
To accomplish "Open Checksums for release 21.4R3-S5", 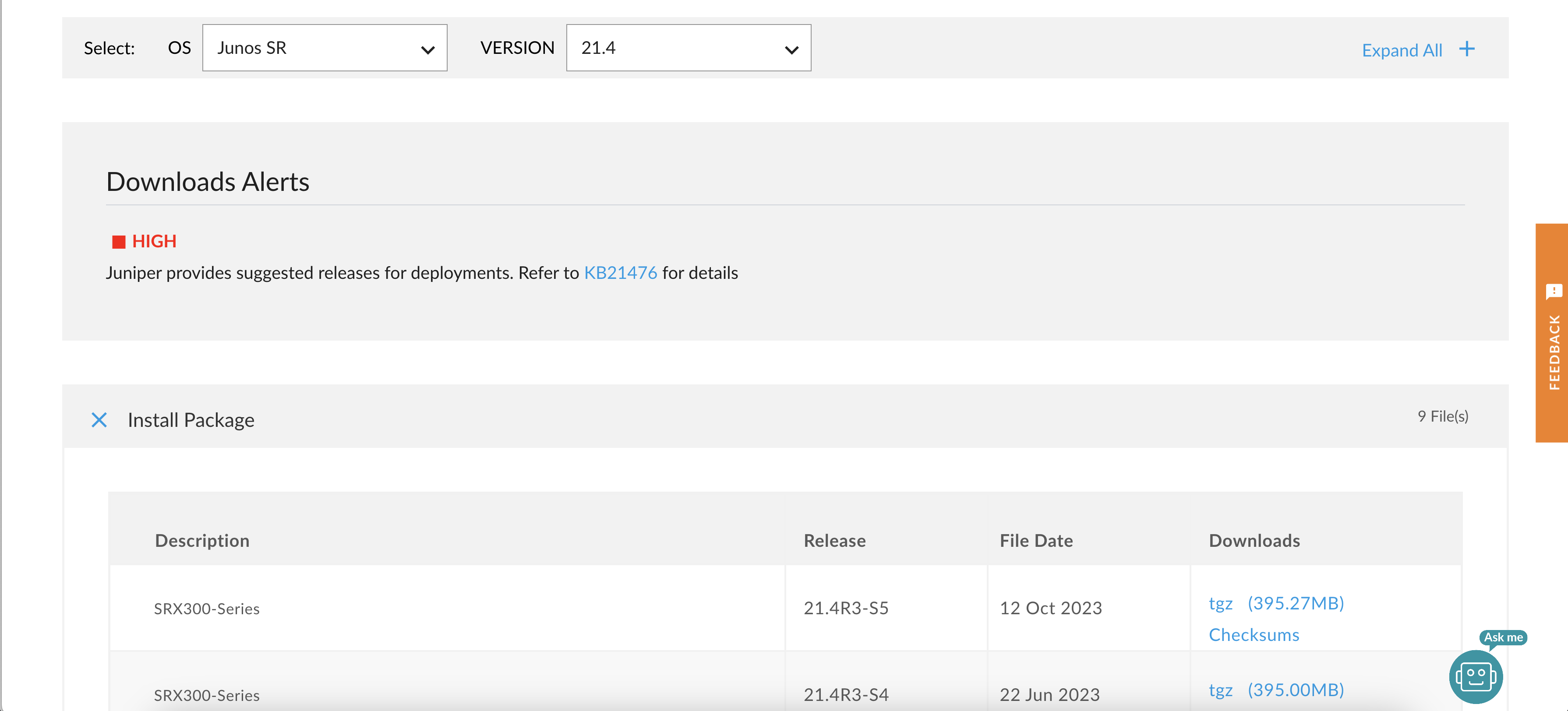I will (1254, 634).
